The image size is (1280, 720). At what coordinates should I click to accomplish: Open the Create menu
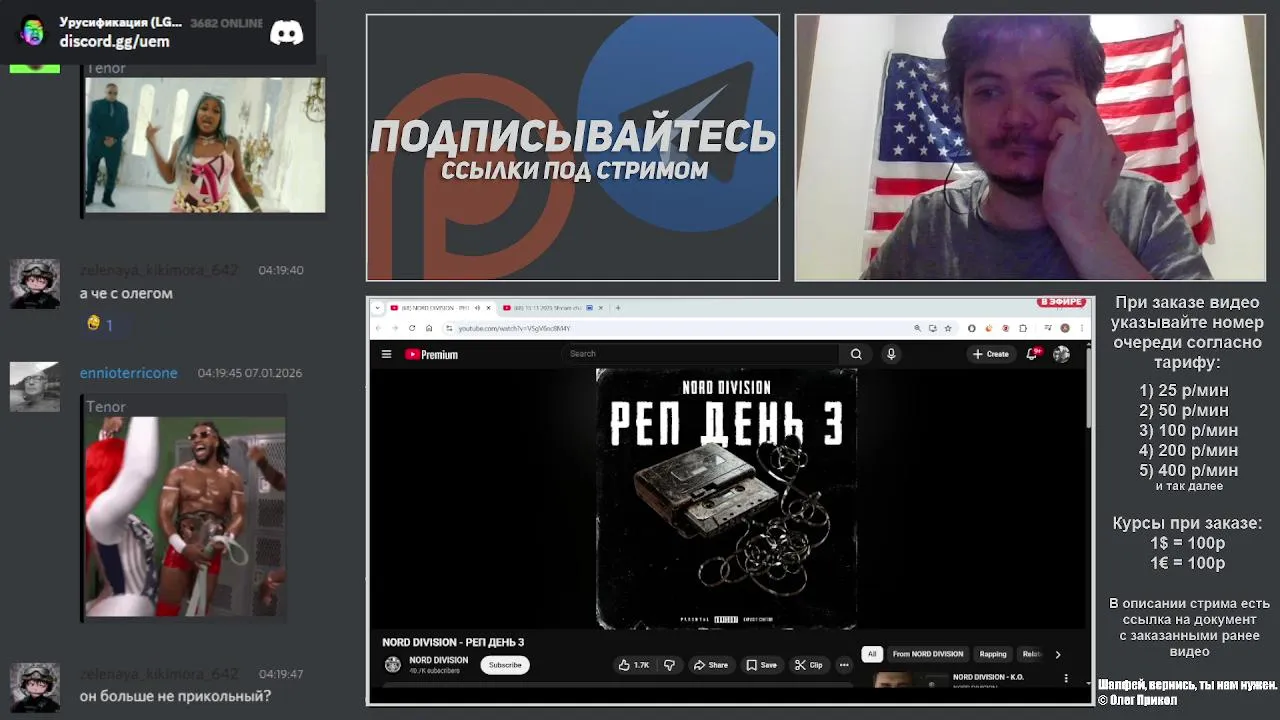991,354
